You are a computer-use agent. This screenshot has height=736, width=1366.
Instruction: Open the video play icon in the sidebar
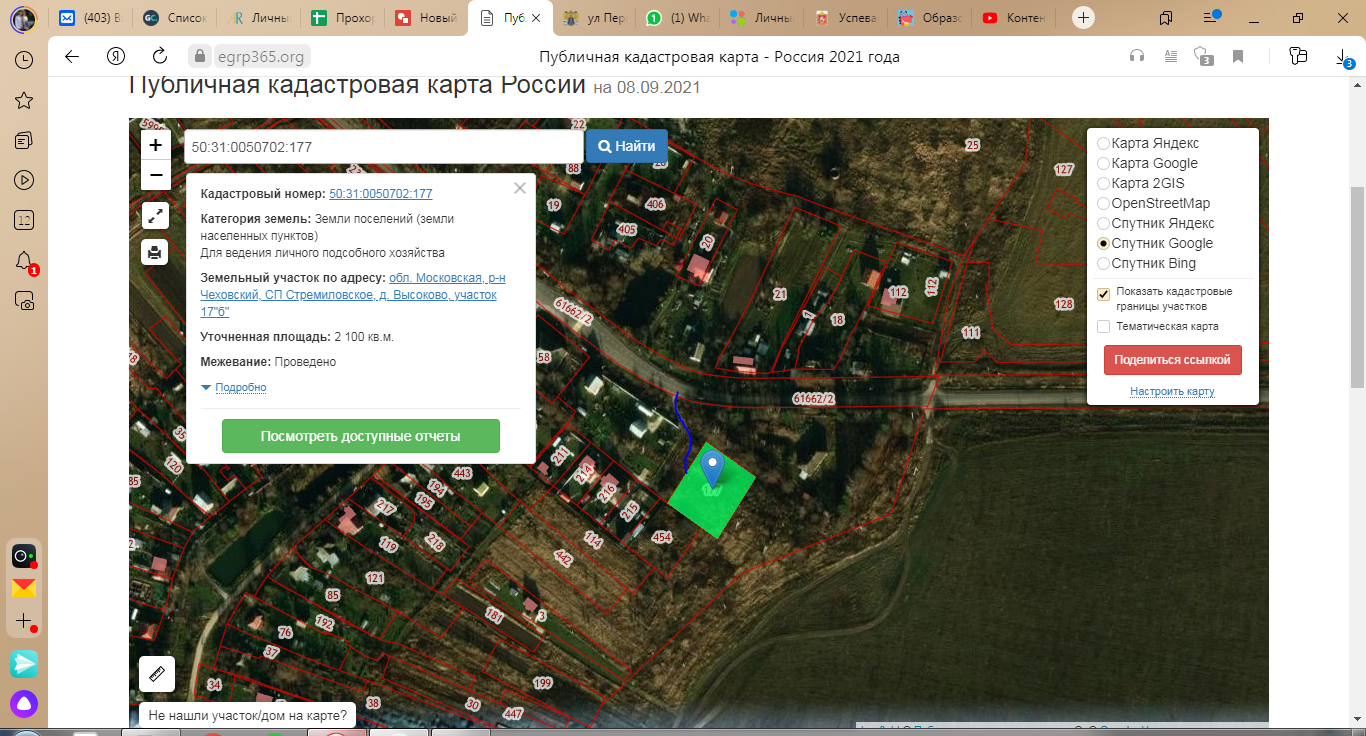click(x=24, y=180)
